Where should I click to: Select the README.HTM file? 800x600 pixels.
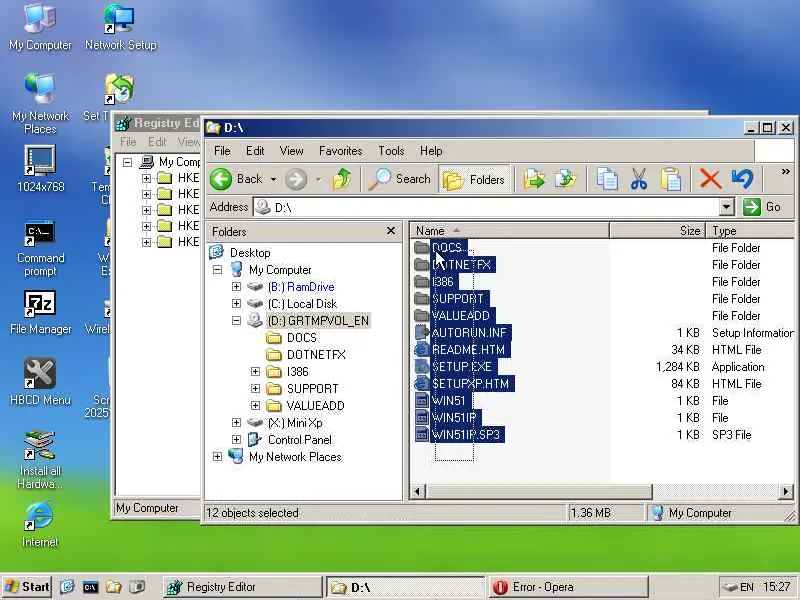468,350
